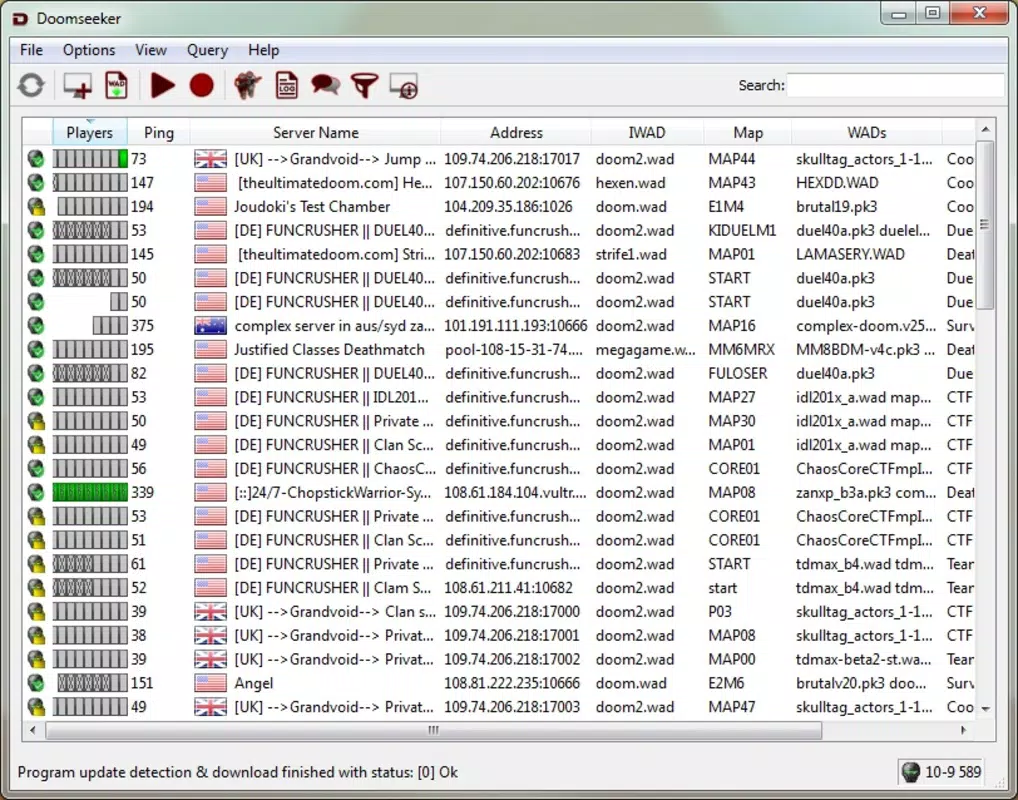Image resolution: width=1018 pixels, height=800 pixels.
Task: Click the complex-doom.v25... WADs cell
Action: click(x=866, y=325)
